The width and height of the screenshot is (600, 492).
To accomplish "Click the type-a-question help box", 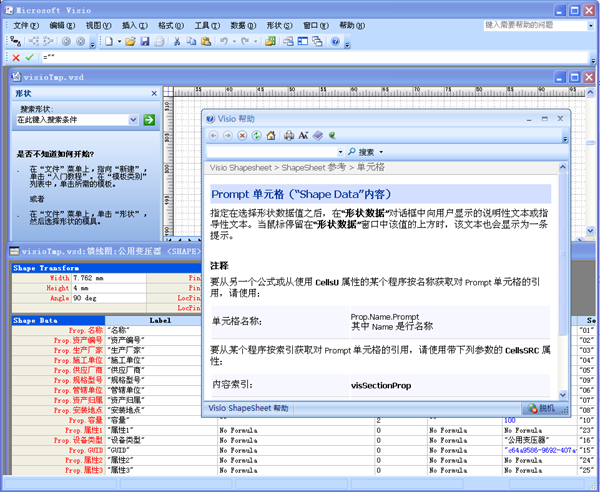I will coord(536,26).
